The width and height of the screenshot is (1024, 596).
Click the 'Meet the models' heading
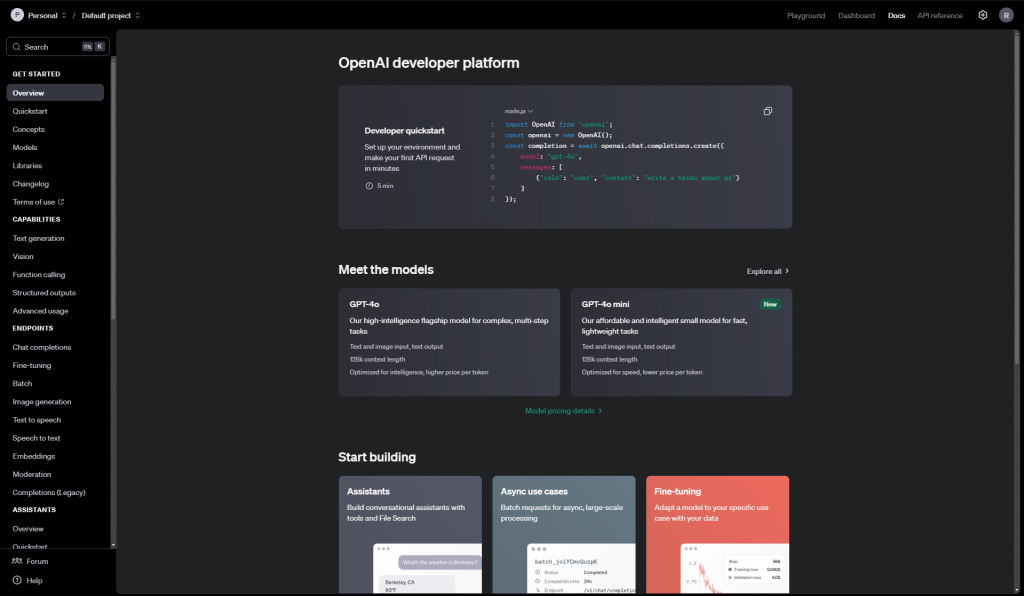(386, 270)
